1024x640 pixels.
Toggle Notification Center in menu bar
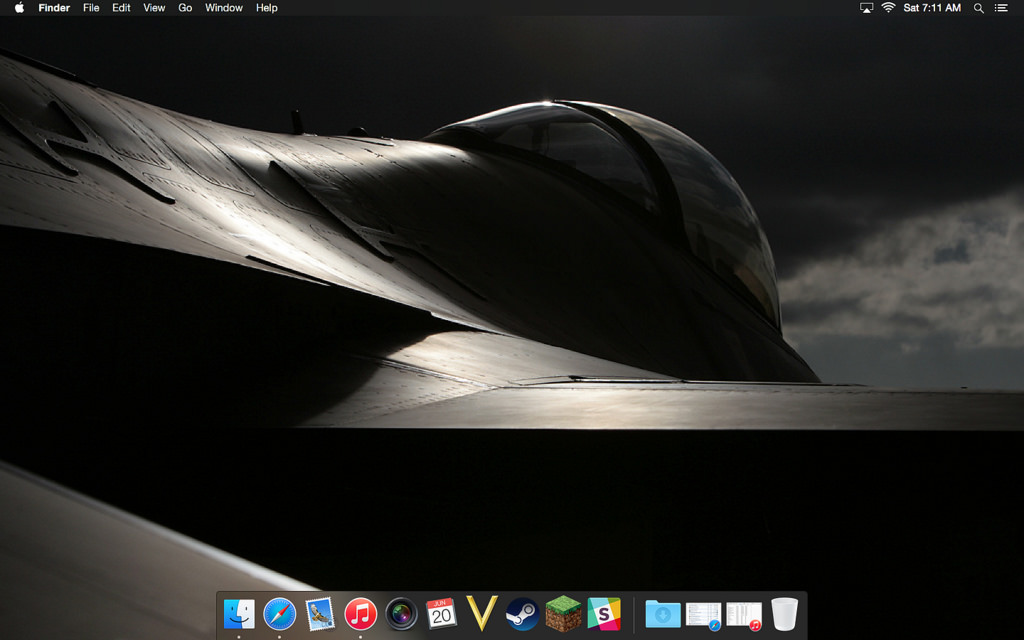[x=1001, y=8]
